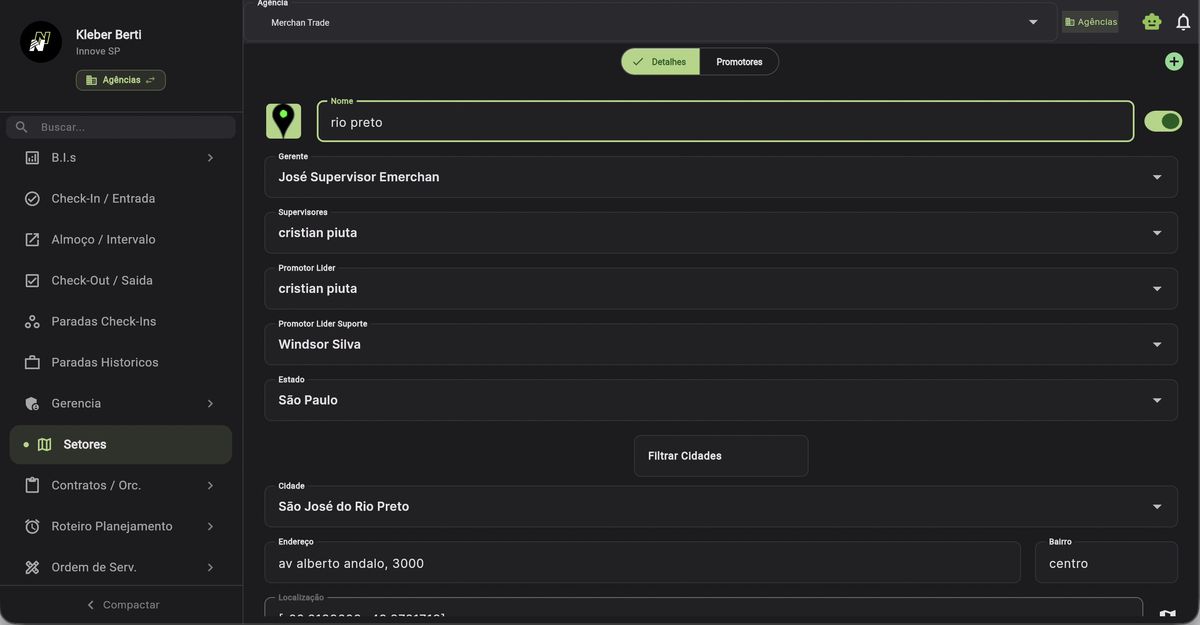Viewport: 1200px width, 625px height.
Task: Toggle the sector active switch
Action: [1163, 121]
